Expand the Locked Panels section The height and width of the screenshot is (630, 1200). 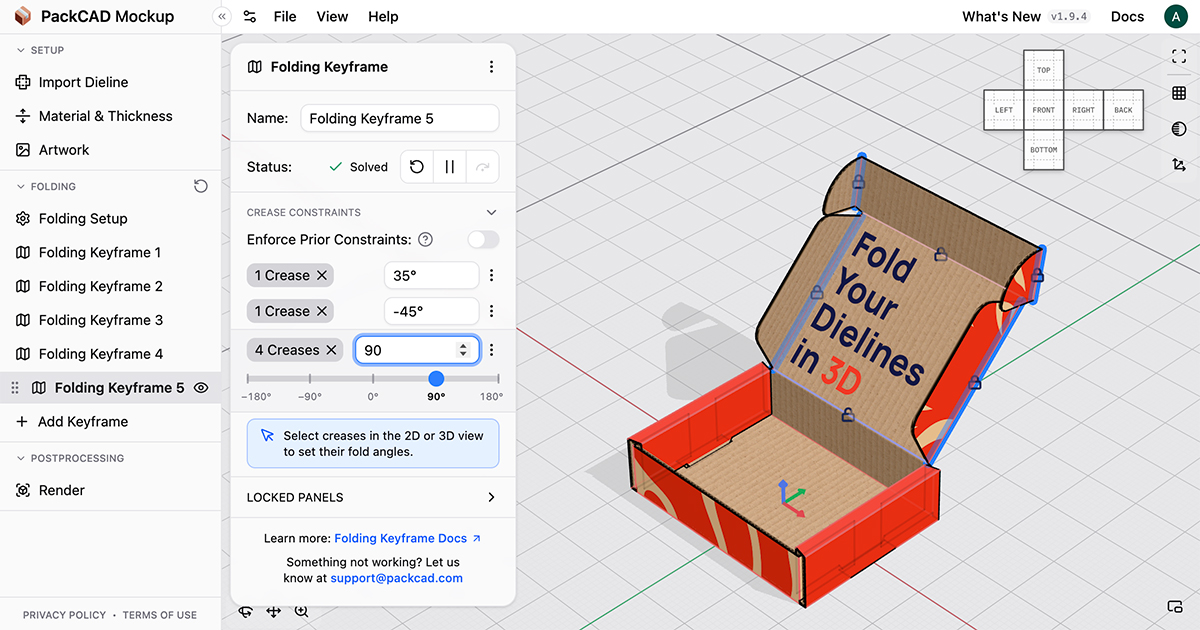[491, 497]
